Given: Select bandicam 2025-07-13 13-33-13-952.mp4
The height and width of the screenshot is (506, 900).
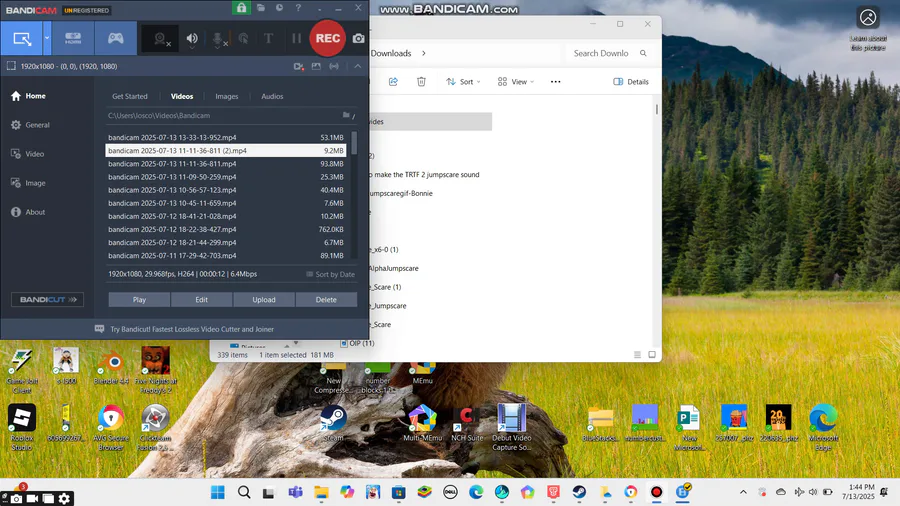Looking at the screenshot, I should tap(226, 137).
